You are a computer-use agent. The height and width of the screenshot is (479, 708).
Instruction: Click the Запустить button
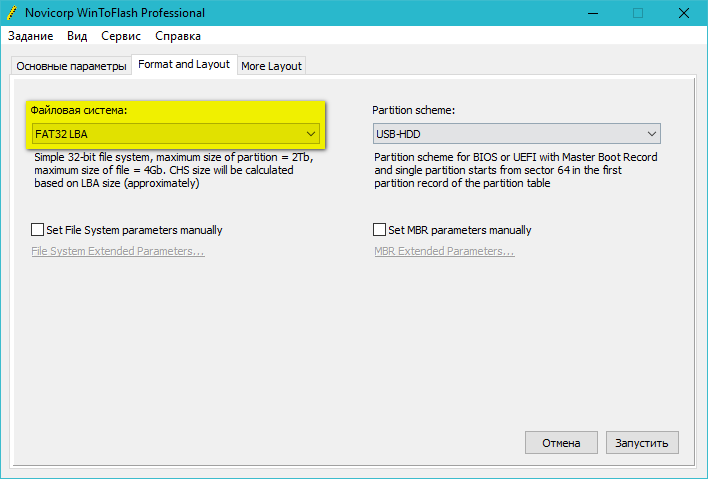642,443
